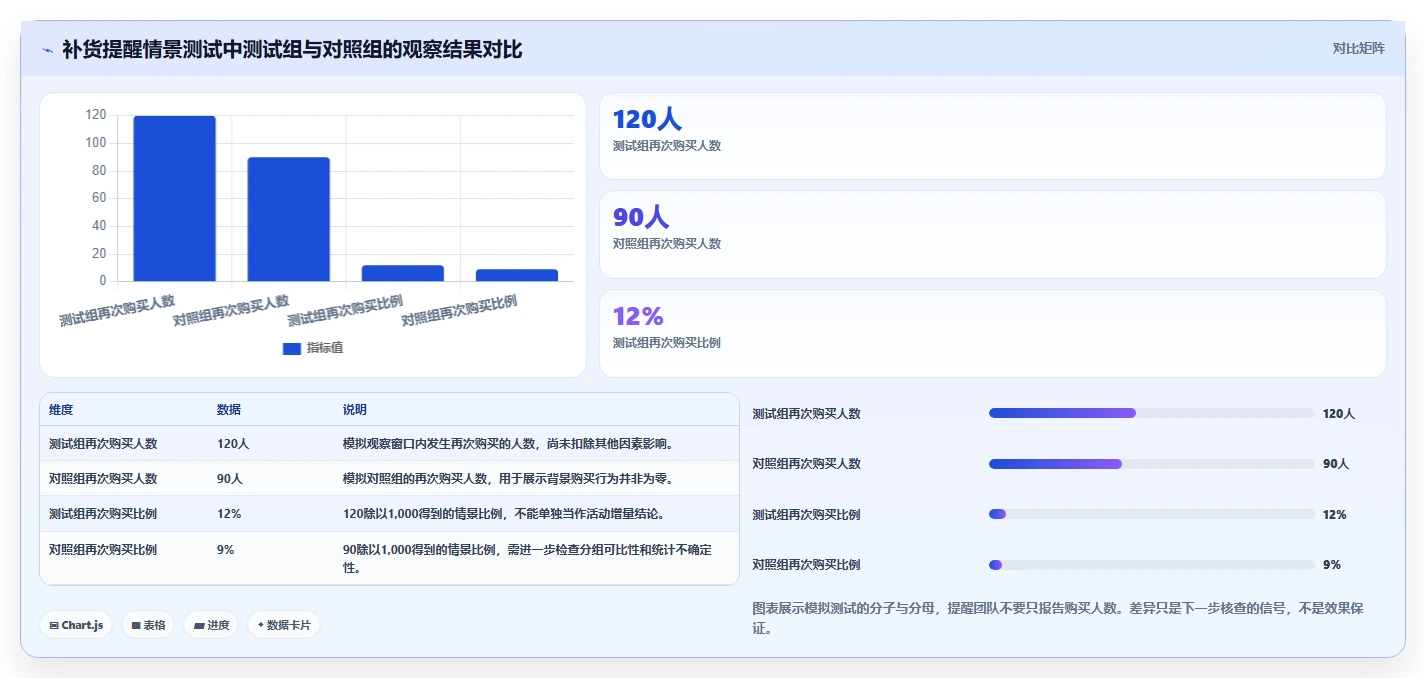
Task: Click the 进度 tag chip
Action: 211,625
